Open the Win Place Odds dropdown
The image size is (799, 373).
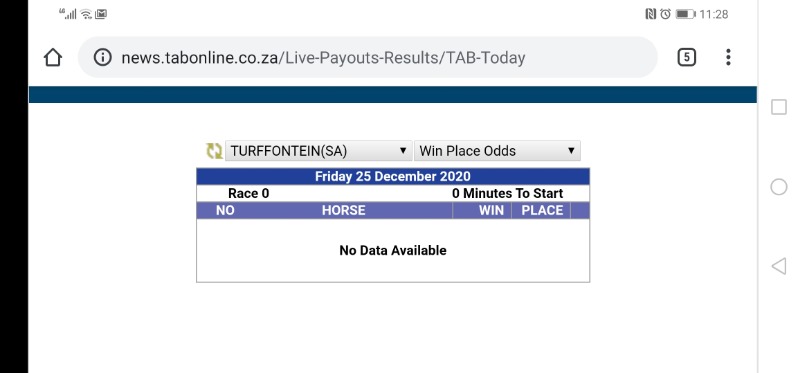(x=497, y=151)
